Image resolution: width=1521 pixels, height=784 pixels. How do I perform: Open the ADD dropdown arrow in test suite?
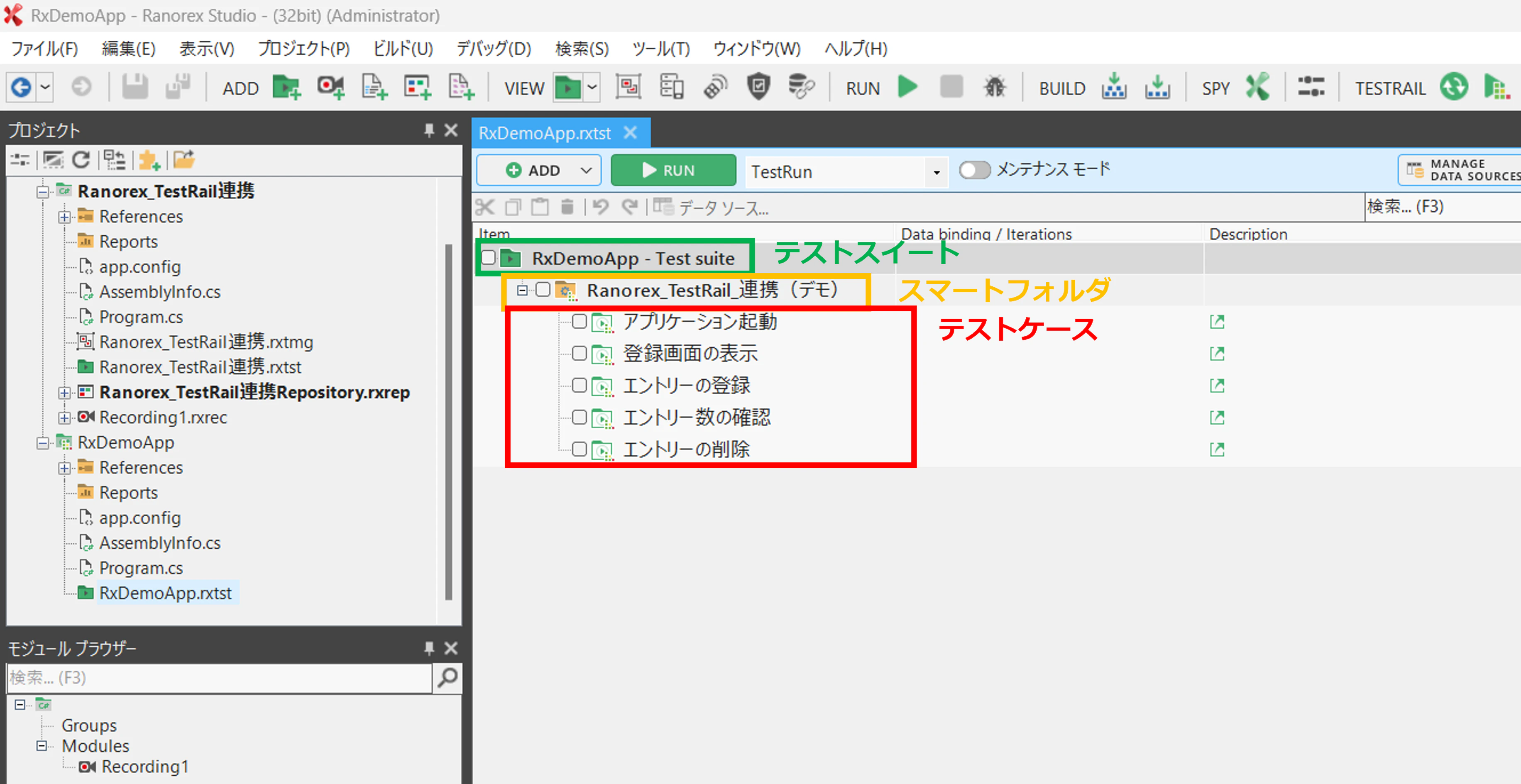(x=586, y=171)
